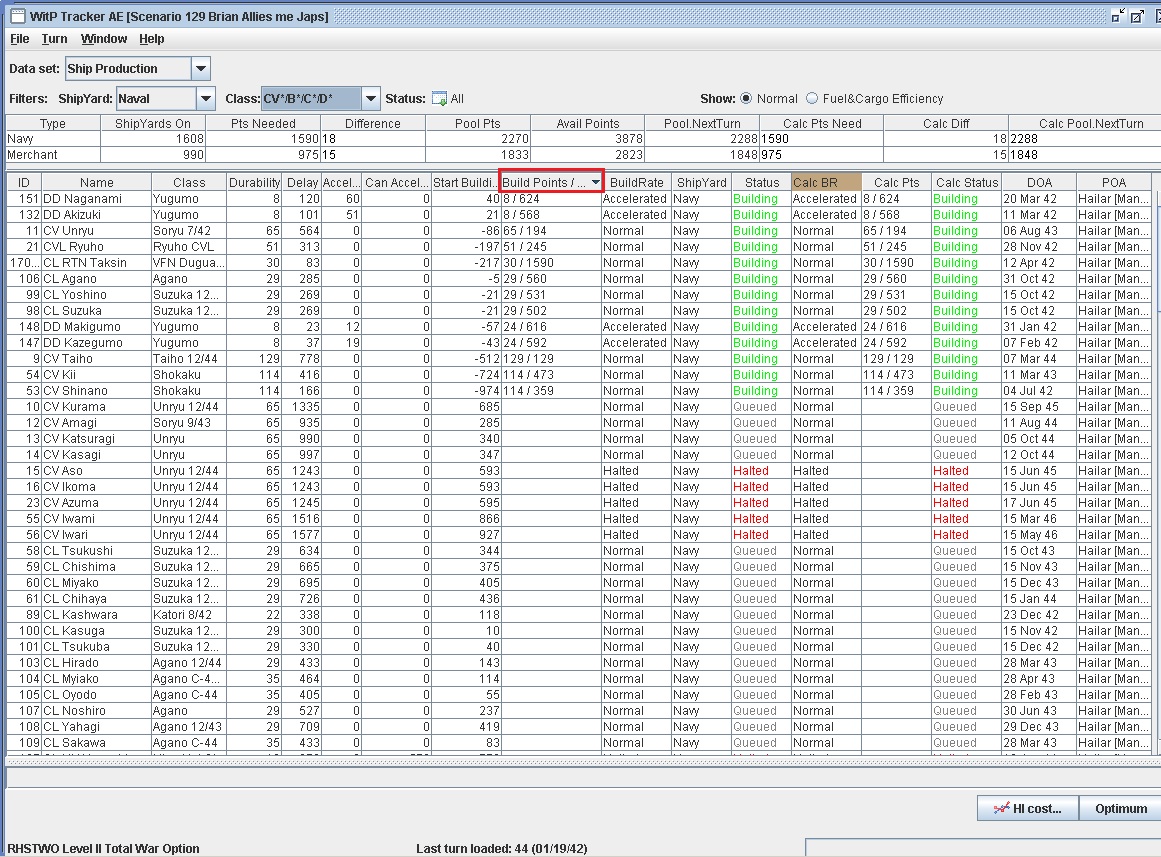Sort by the DOA column header

(1038, 182)
